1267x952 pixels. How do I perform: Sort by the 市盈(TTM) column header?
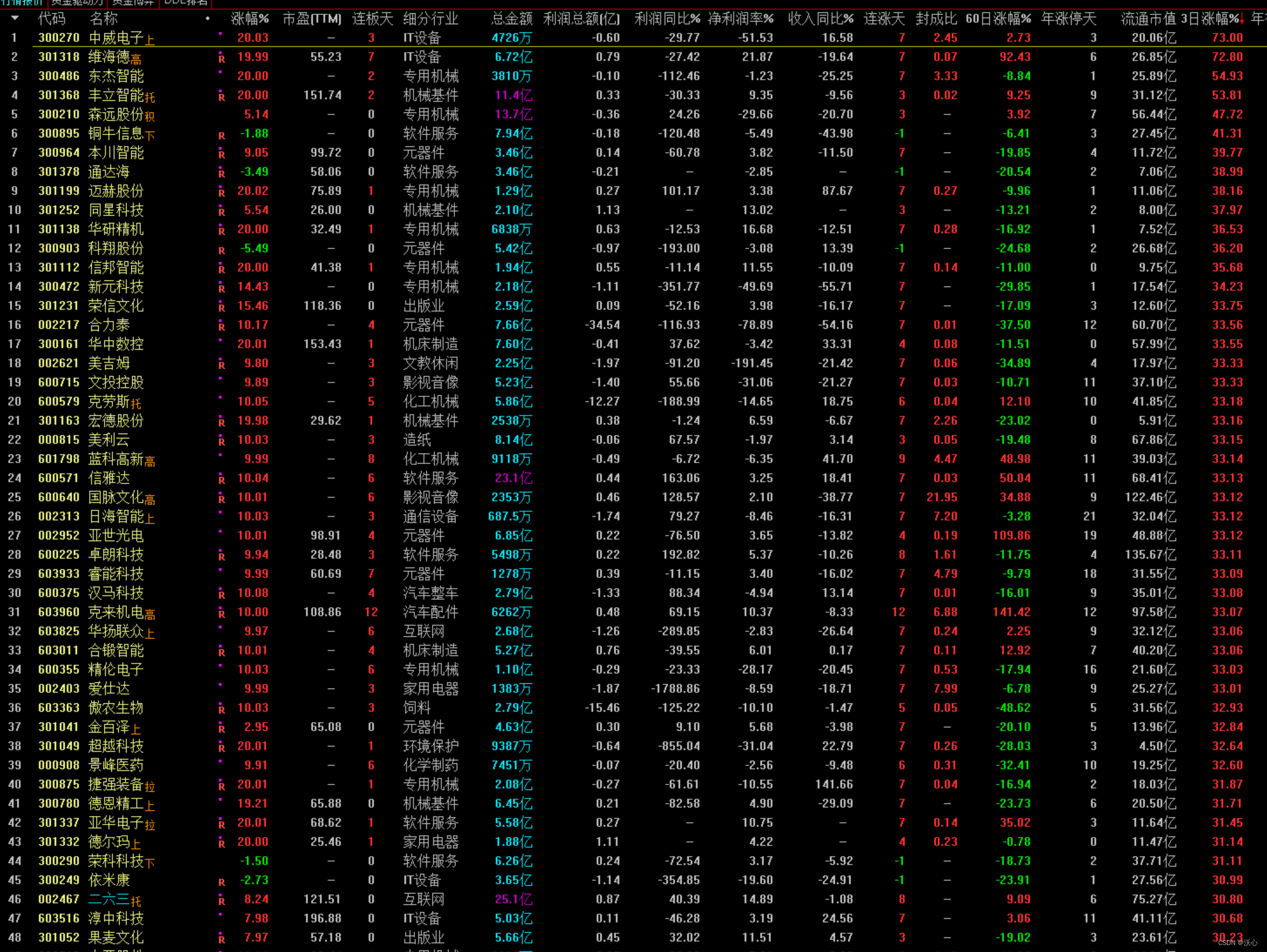[x=312, y=19]
